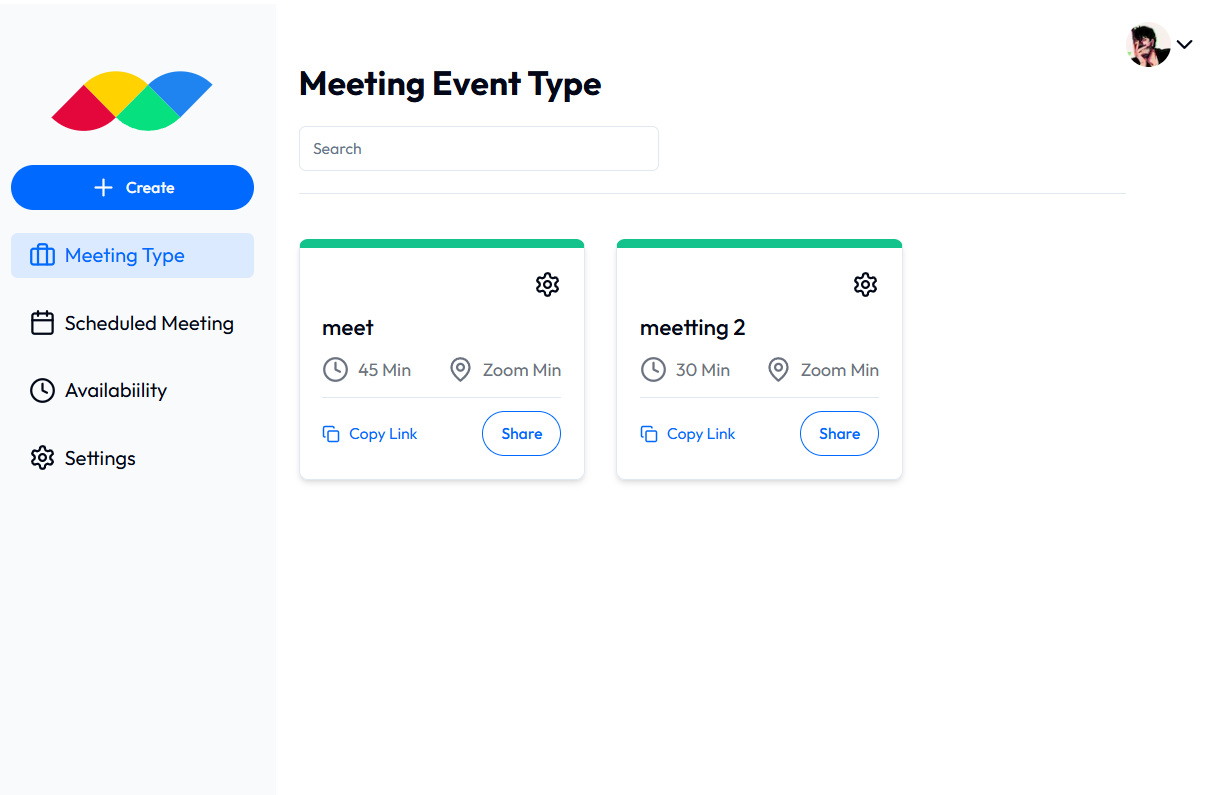1222x795 pixels.
Task: Focus the Search input field
Action: (x=478, y=149)
